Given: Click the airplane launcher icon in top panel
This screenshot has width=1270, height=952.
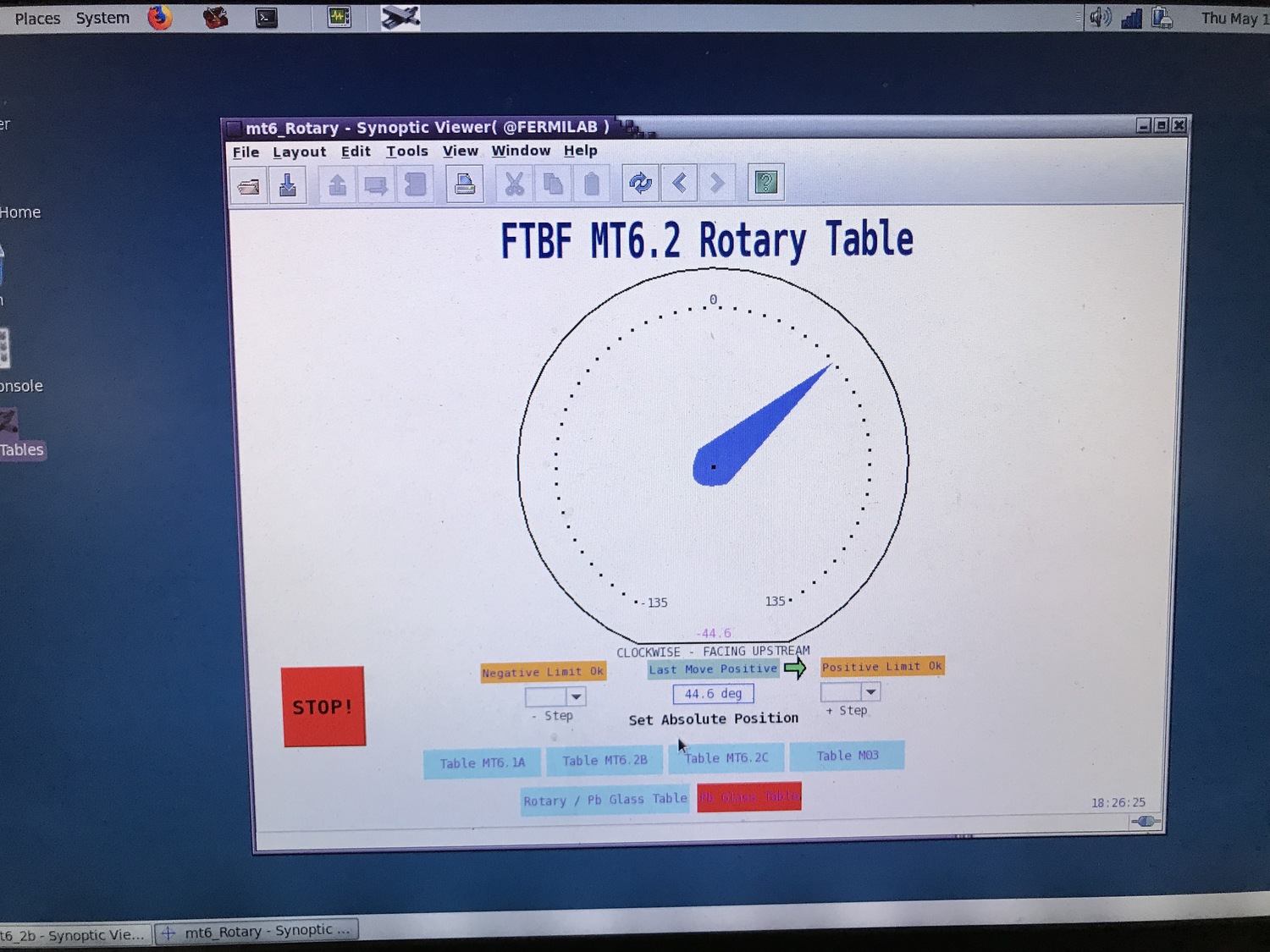Looking at the screenshot, I should [x=400, y=17].
